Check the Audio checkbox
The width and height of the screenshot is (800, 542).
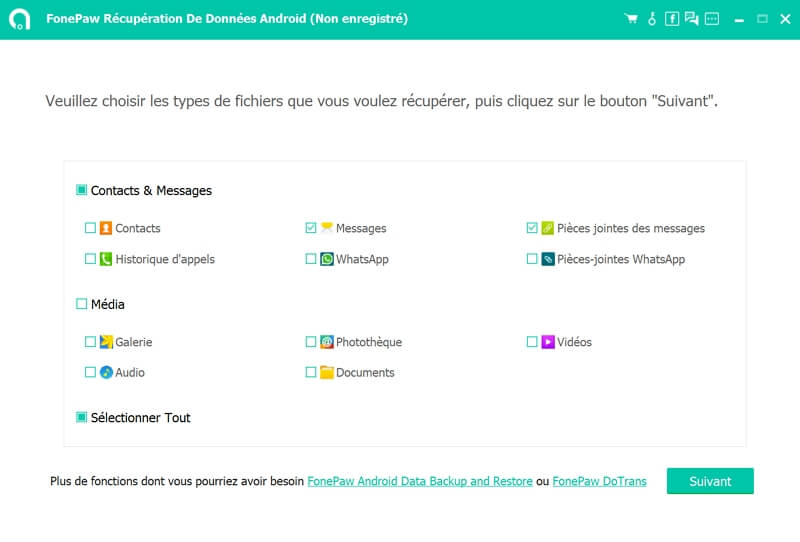(90, 372)
